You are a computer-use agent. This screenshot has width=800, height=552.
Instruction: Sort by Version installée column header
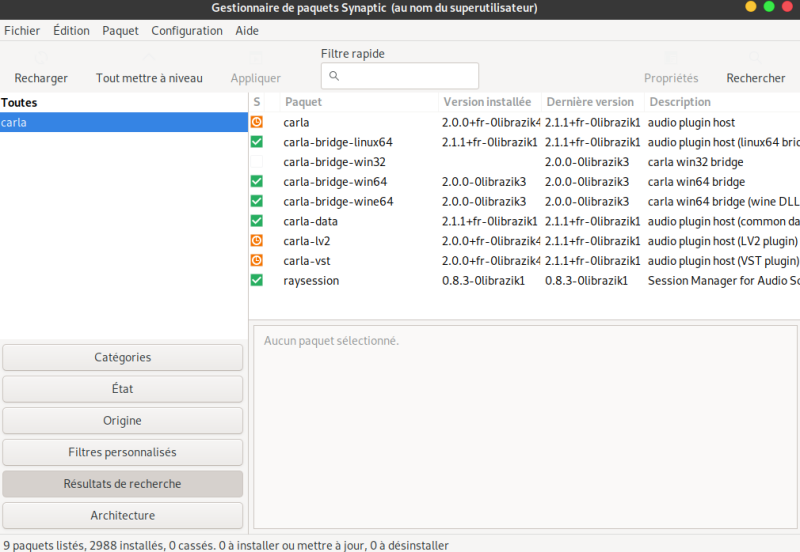[490, 102]
